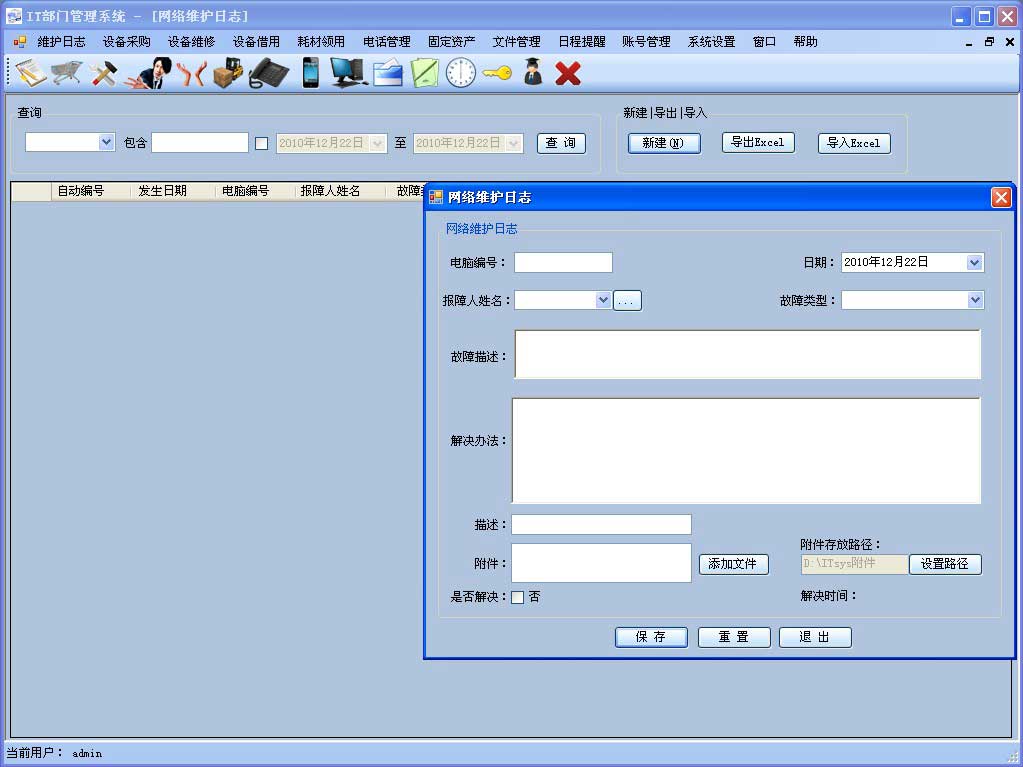
Task: Open the 文件管理 menu
Action: click(516, 42)
